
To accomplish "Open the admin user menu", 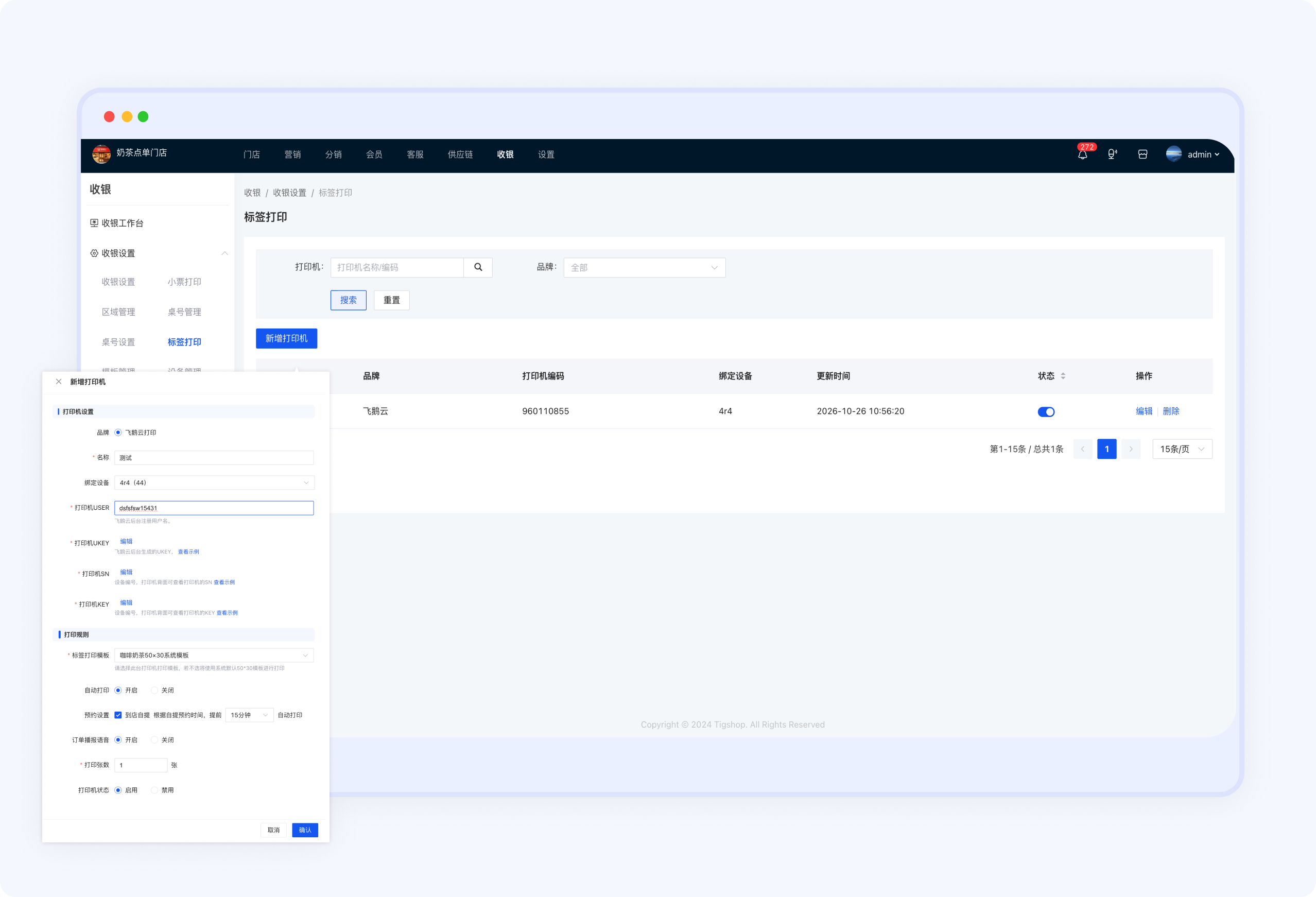I will 1203,154.
